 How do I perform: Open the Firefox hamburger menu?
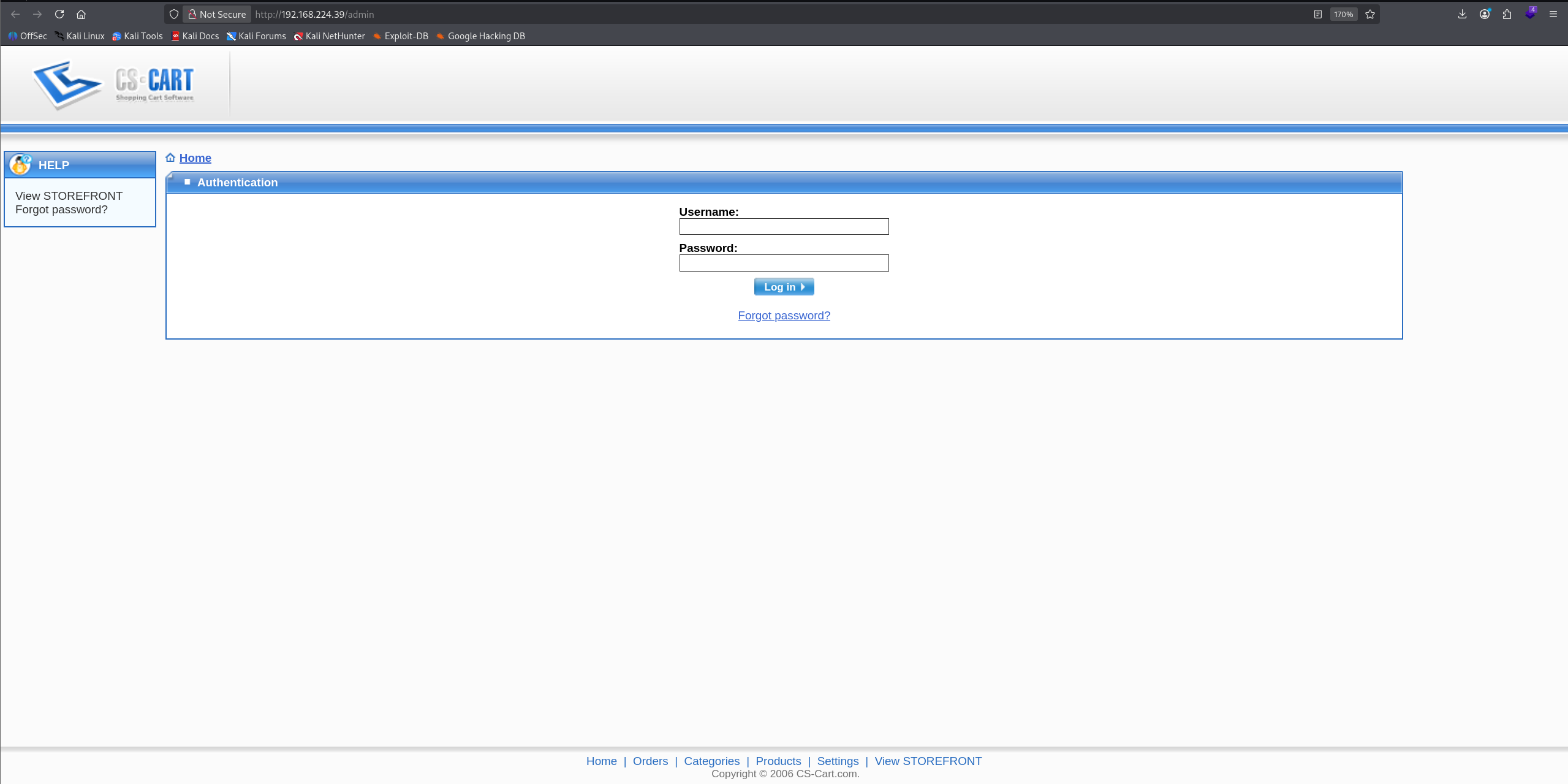pyautogui.click(x=1553, y=14)
